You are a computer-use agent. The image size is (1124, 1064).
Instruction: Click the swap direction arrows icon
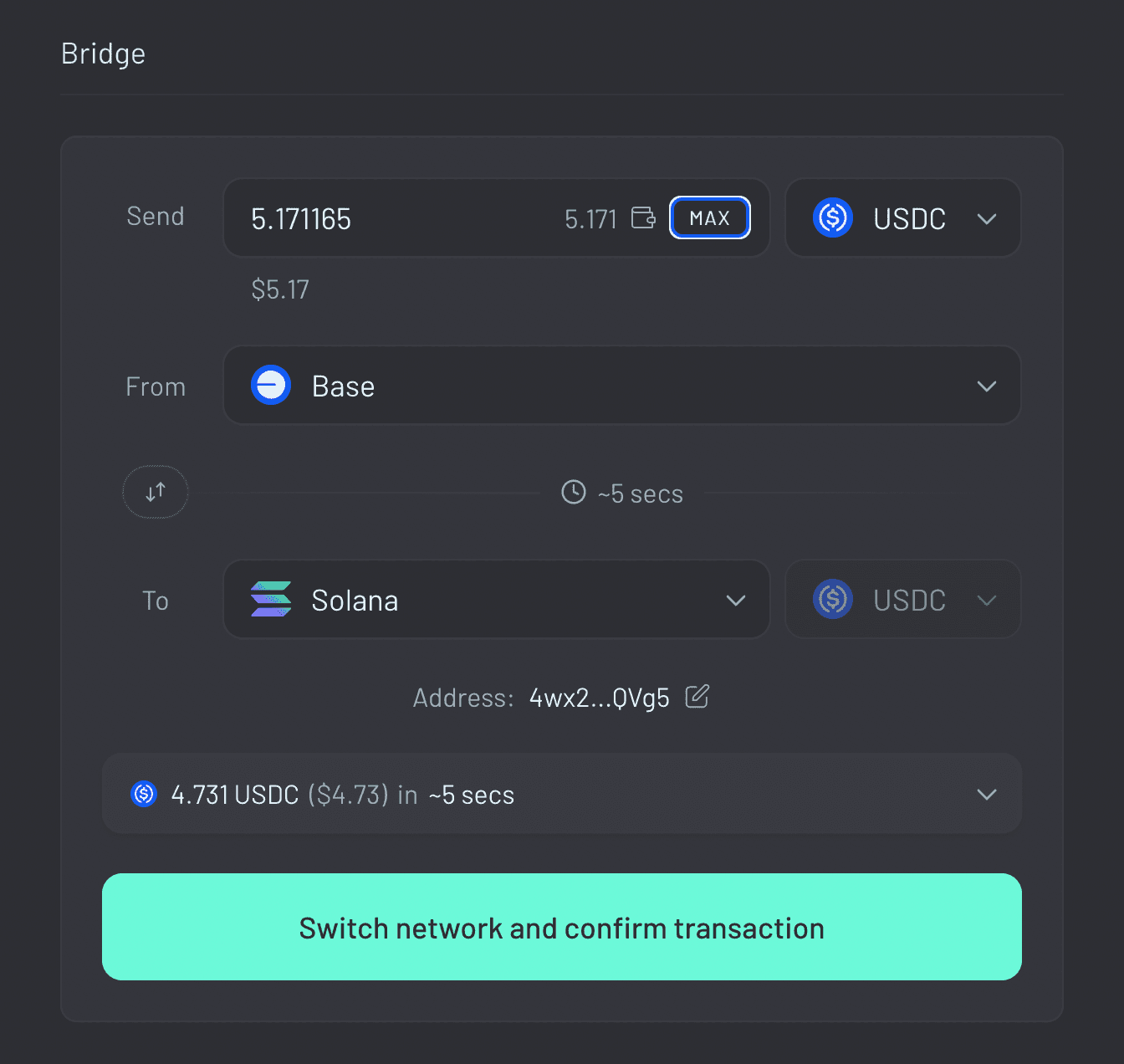(155, 492)
